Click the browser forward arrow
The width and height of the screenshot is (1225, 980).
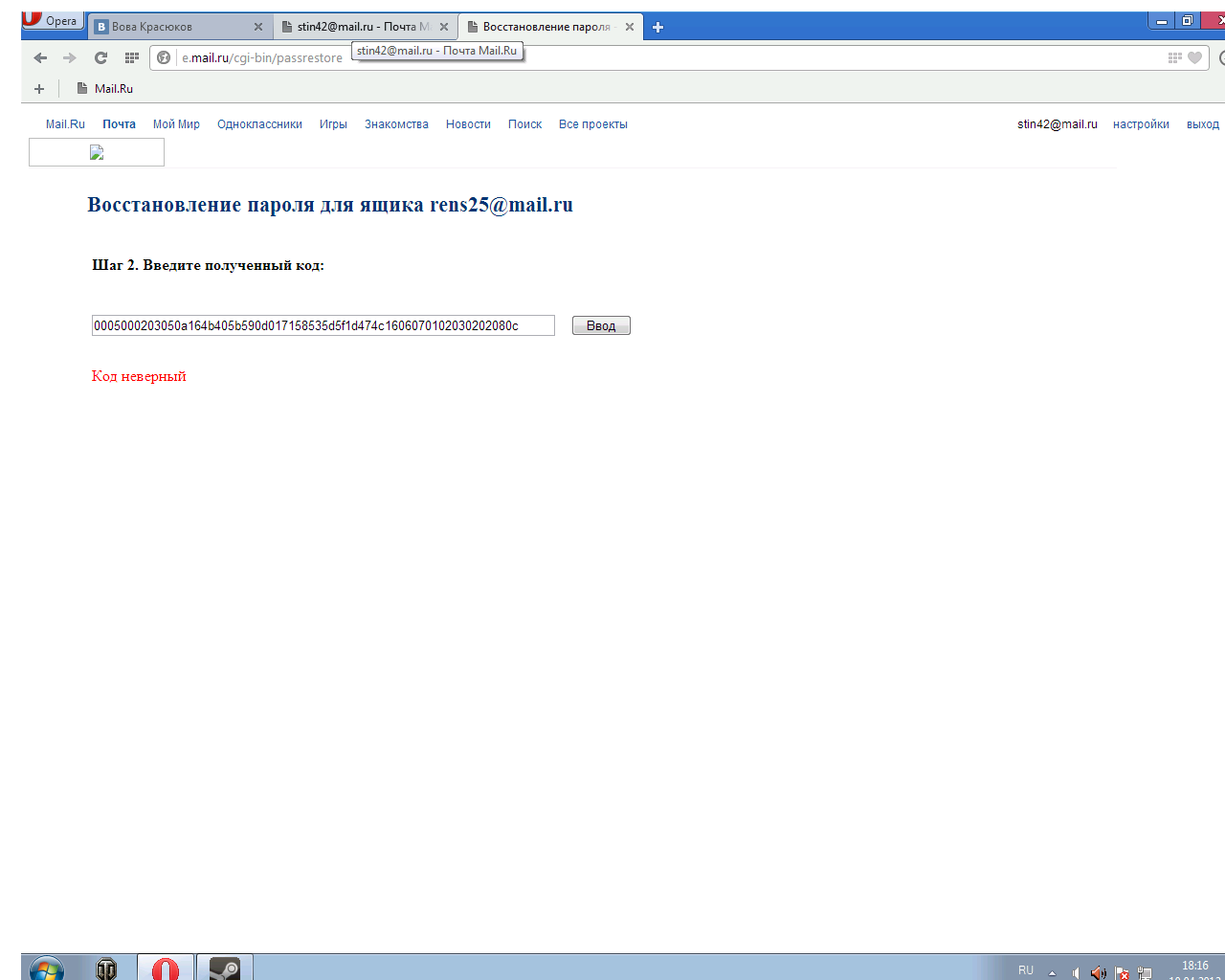pos(70,57)
